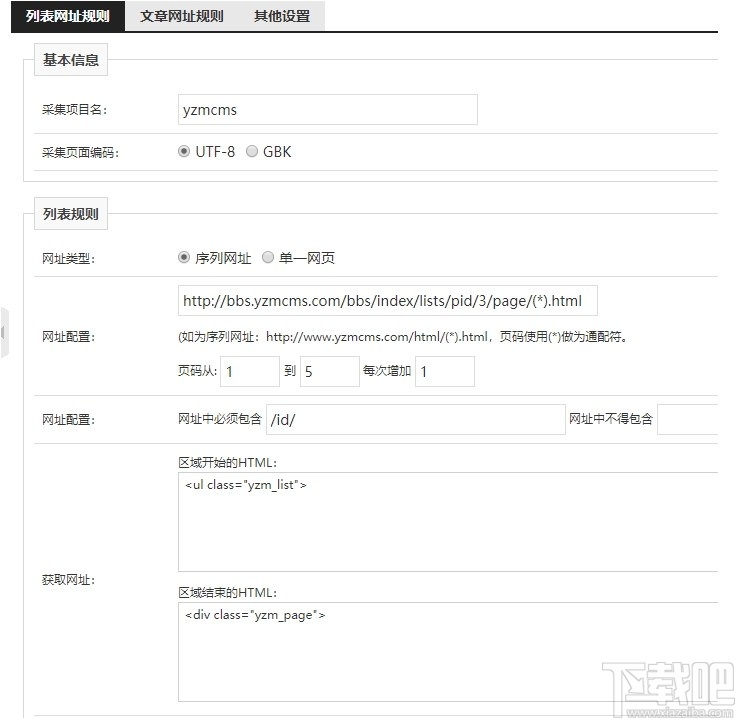Click the 基本信息 section legend
Image resolution: width=737 pixels, height=718 pixels.
(x=71, y=60)
